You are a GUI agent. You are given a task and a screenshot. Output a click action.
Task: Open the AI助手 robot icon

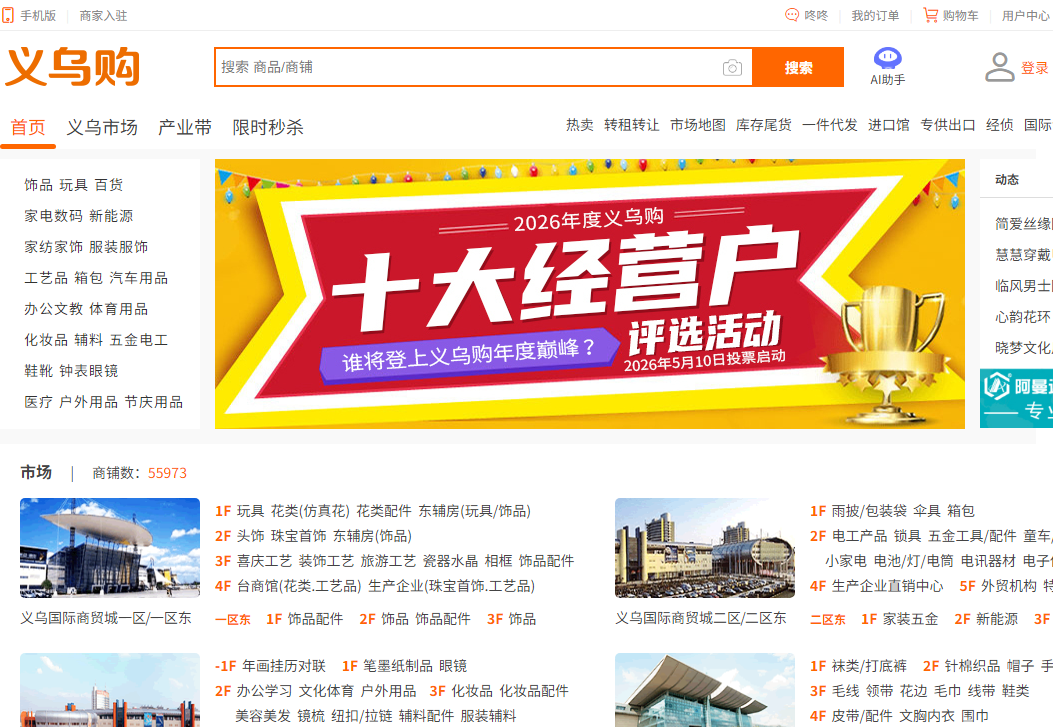[888, 58]
